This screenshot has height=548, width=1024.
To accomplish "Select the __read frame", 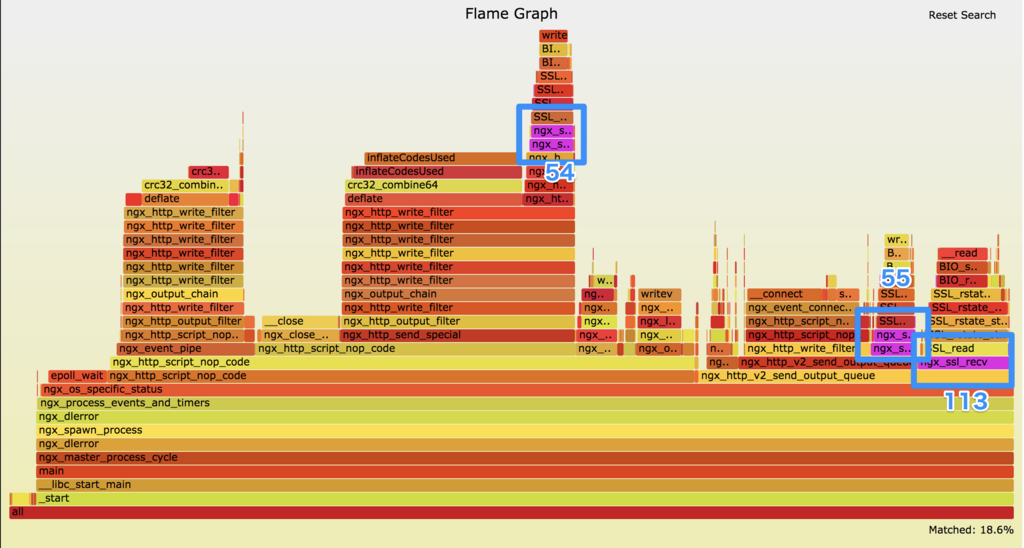I will [962, 253].
